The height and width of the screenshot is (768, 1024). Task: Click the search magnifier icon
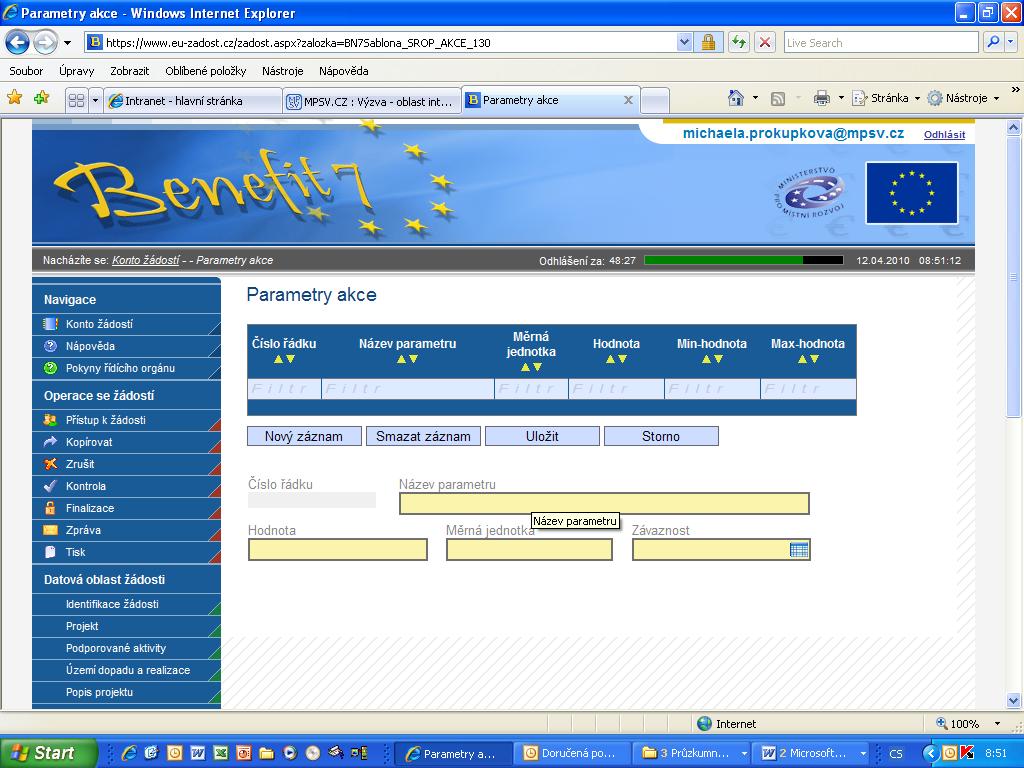click(x=993, y=42)
